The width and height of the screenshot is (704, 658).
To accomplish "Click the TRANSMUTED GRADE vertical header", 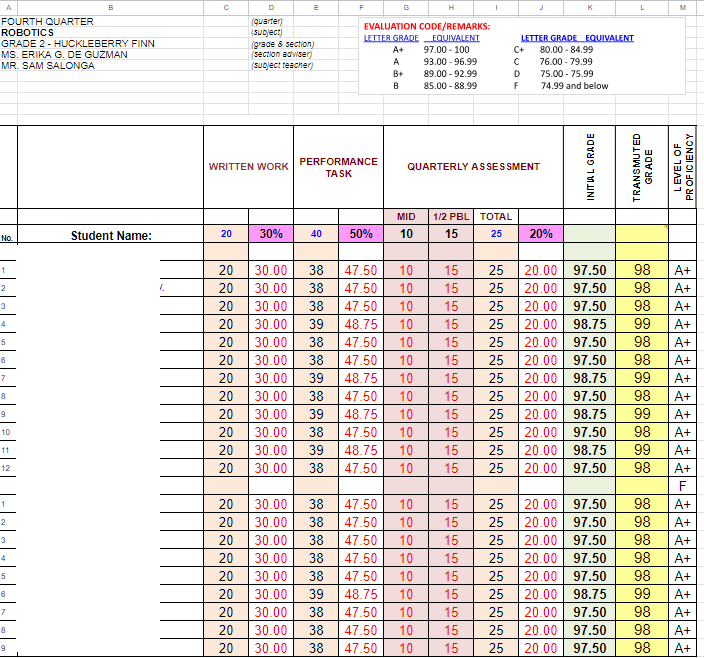I will pos(642,167).
